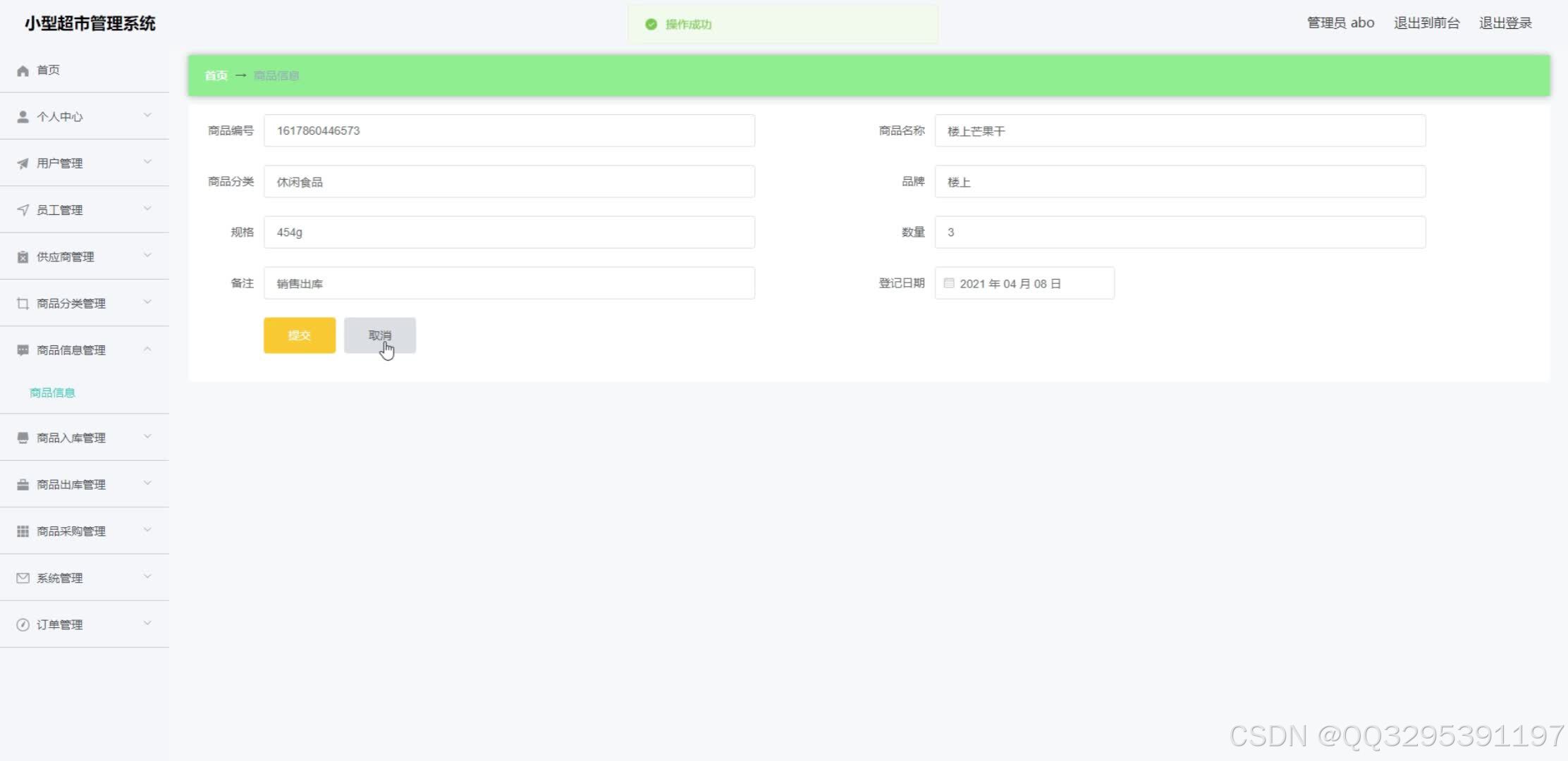This screenshot has width=1568, height=761.
Task: Expand the 订单管理 chevron
Action: (x=147, y=623)
